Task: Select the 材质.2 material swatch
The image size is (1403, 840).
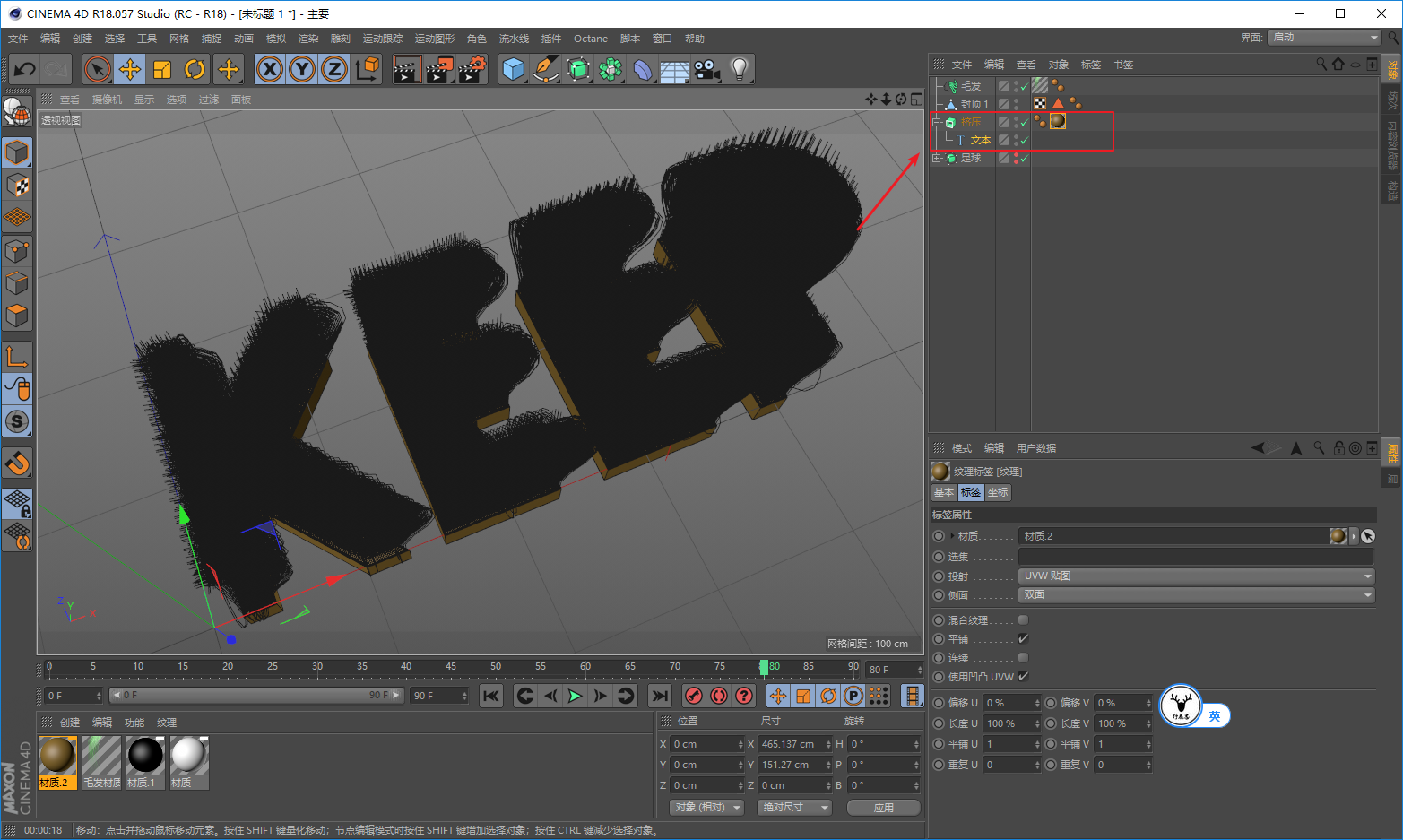Action: tap(57, 763)
